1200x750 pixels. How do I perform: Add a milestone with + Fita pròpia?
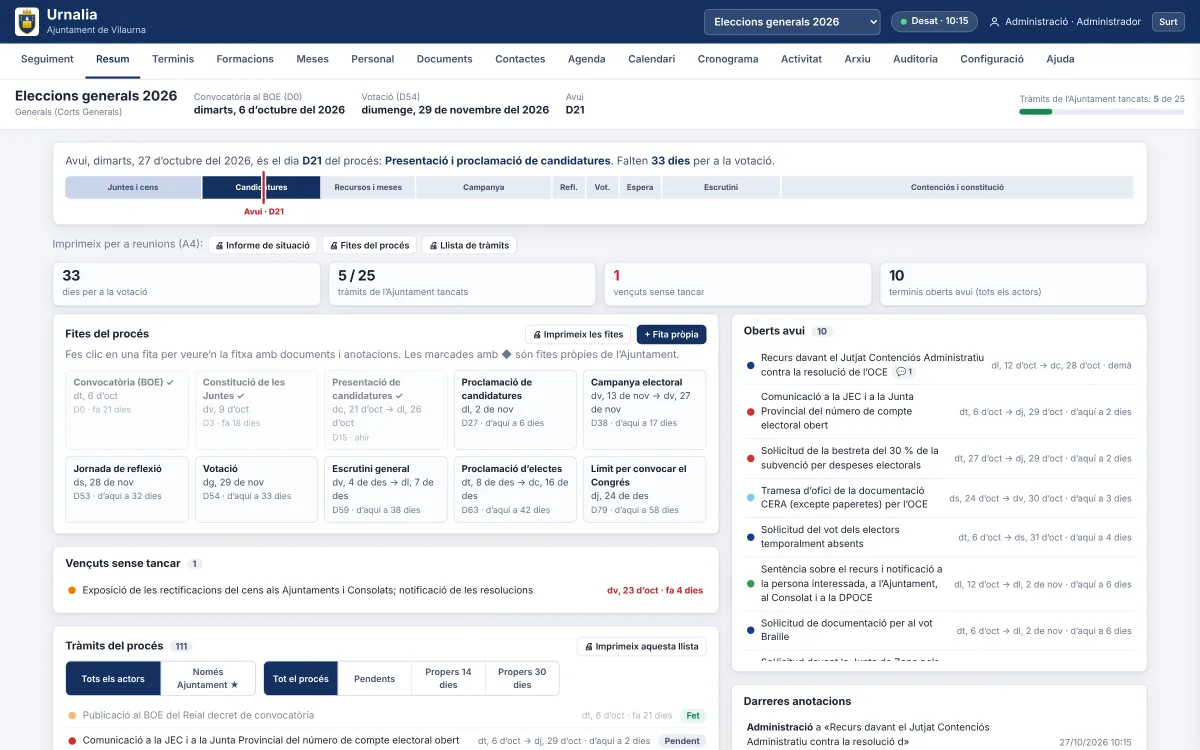671,334
